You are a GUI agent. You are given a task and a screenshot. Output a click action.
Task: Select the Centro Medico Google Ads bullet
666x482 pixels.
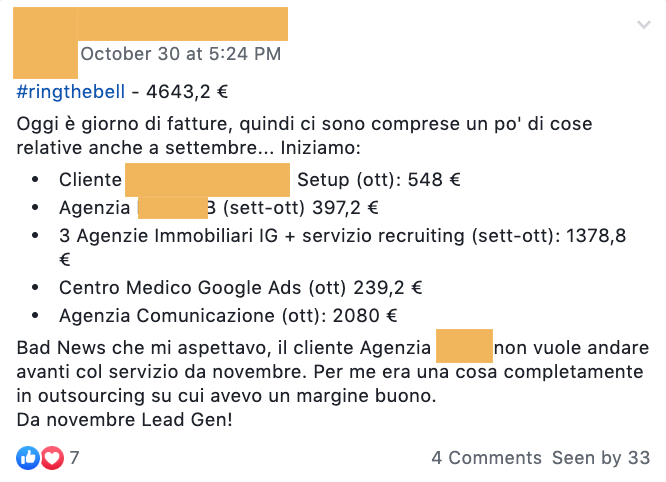(x=240, y=288)
